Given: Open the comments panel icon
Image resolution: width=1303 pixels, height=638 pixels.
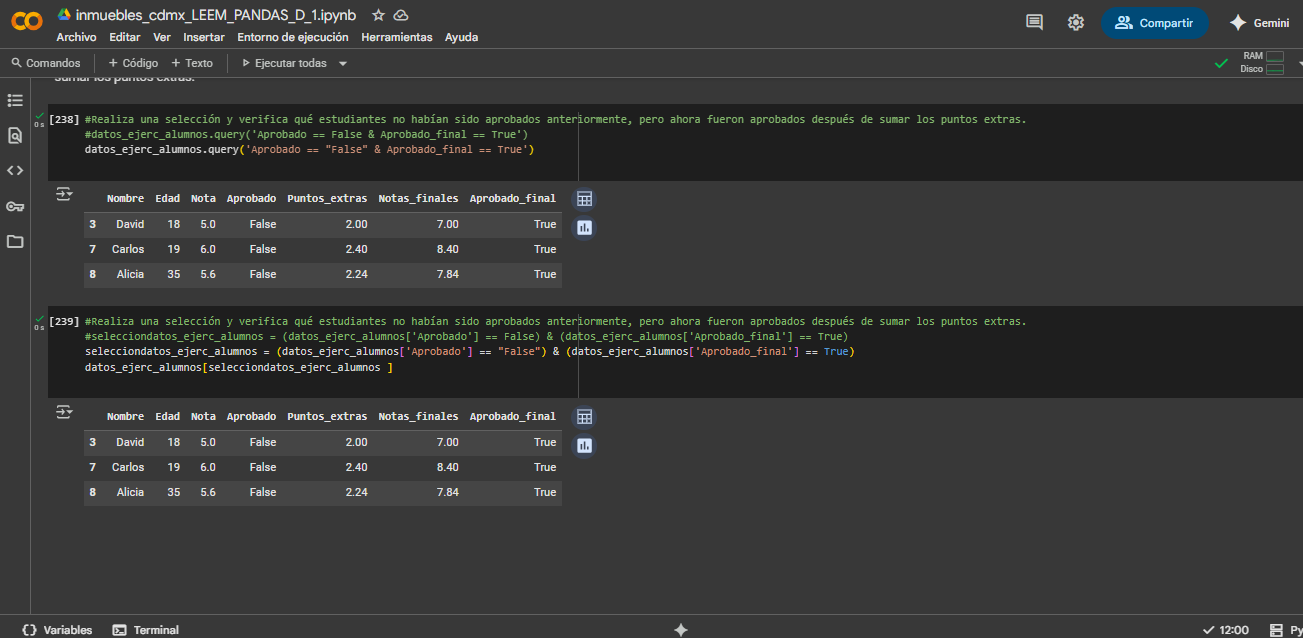Looking at the screenshot, I should pos(1034,23).
